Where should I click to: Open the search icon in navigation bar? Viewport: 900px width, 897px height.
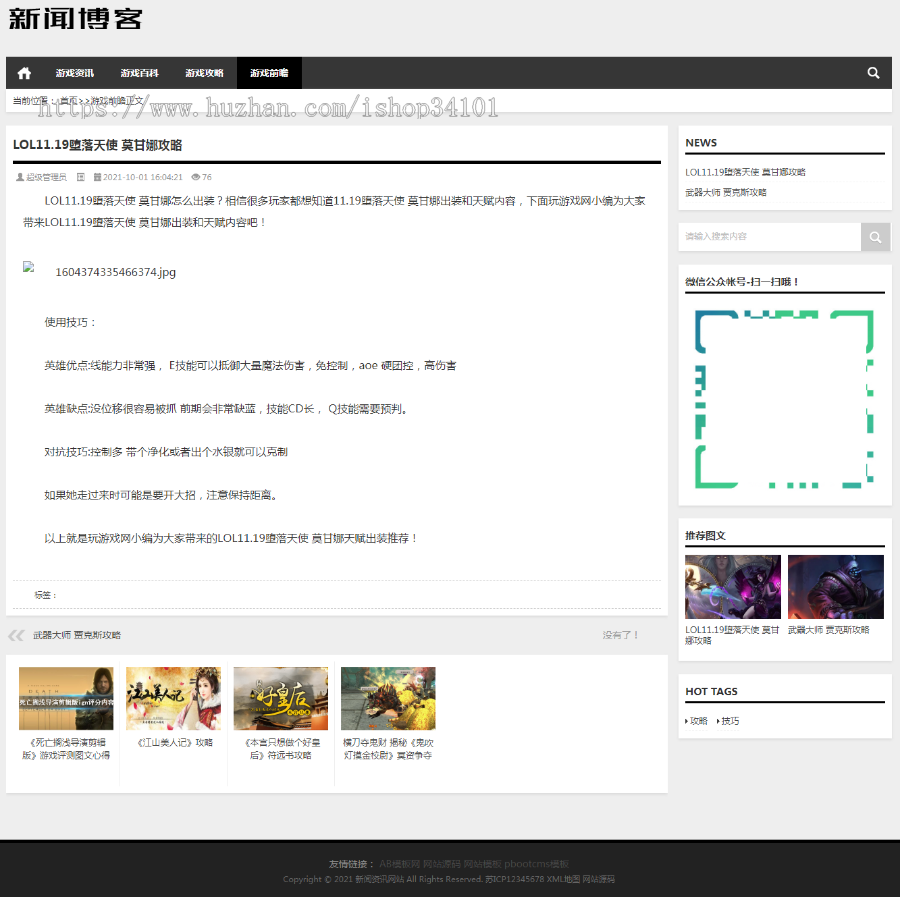click(x=873, y=73)
